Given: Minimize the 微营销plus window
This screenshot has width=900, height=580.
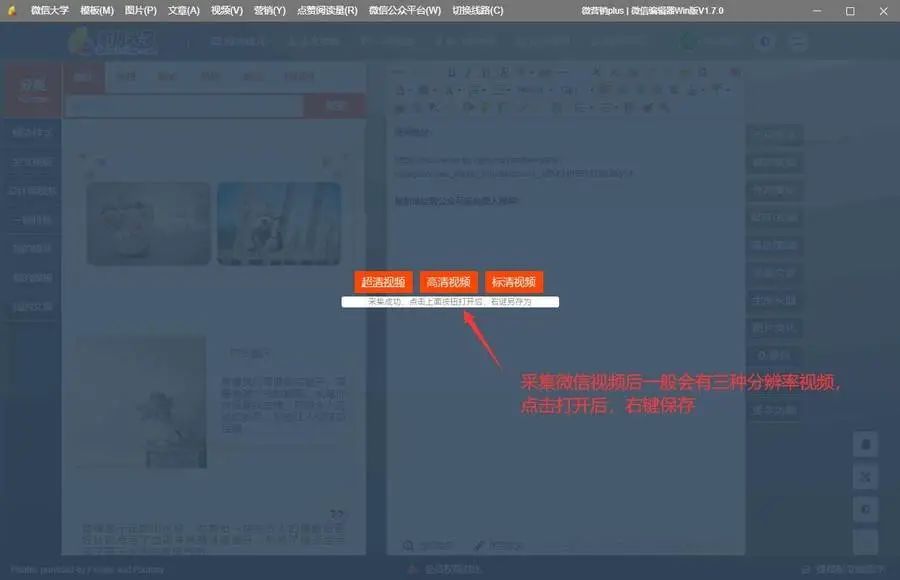Looking at the screenshot, I should (817, 10).
